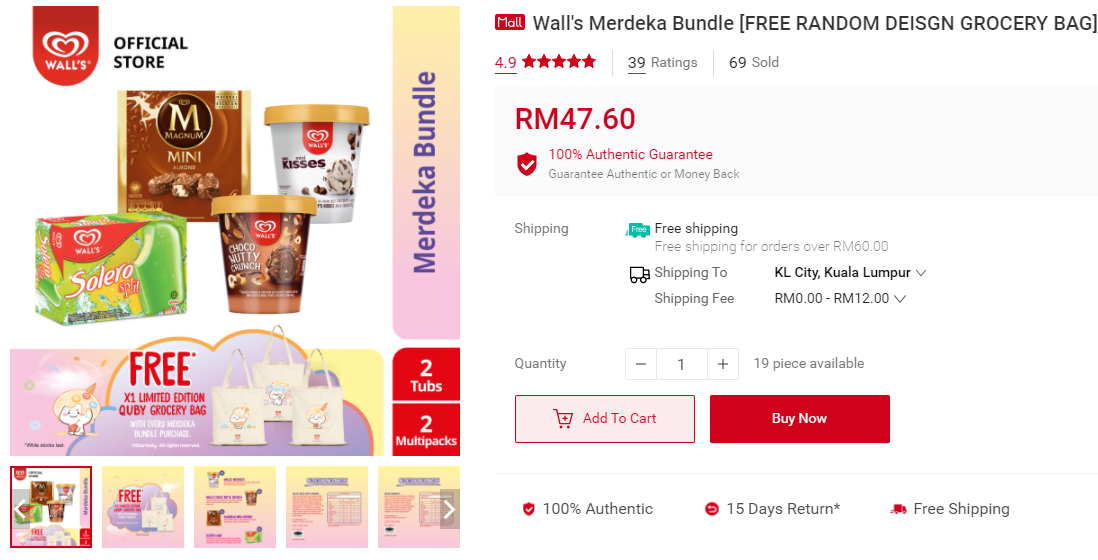Click the authentic guarantee shield icon
Image resolution: width=1098 pixels, height=560 pixels.
[527, 164]
